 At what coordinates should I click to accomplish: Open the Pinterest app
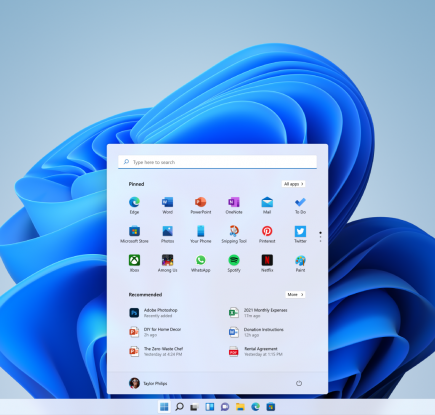click(x=267, y=234)
